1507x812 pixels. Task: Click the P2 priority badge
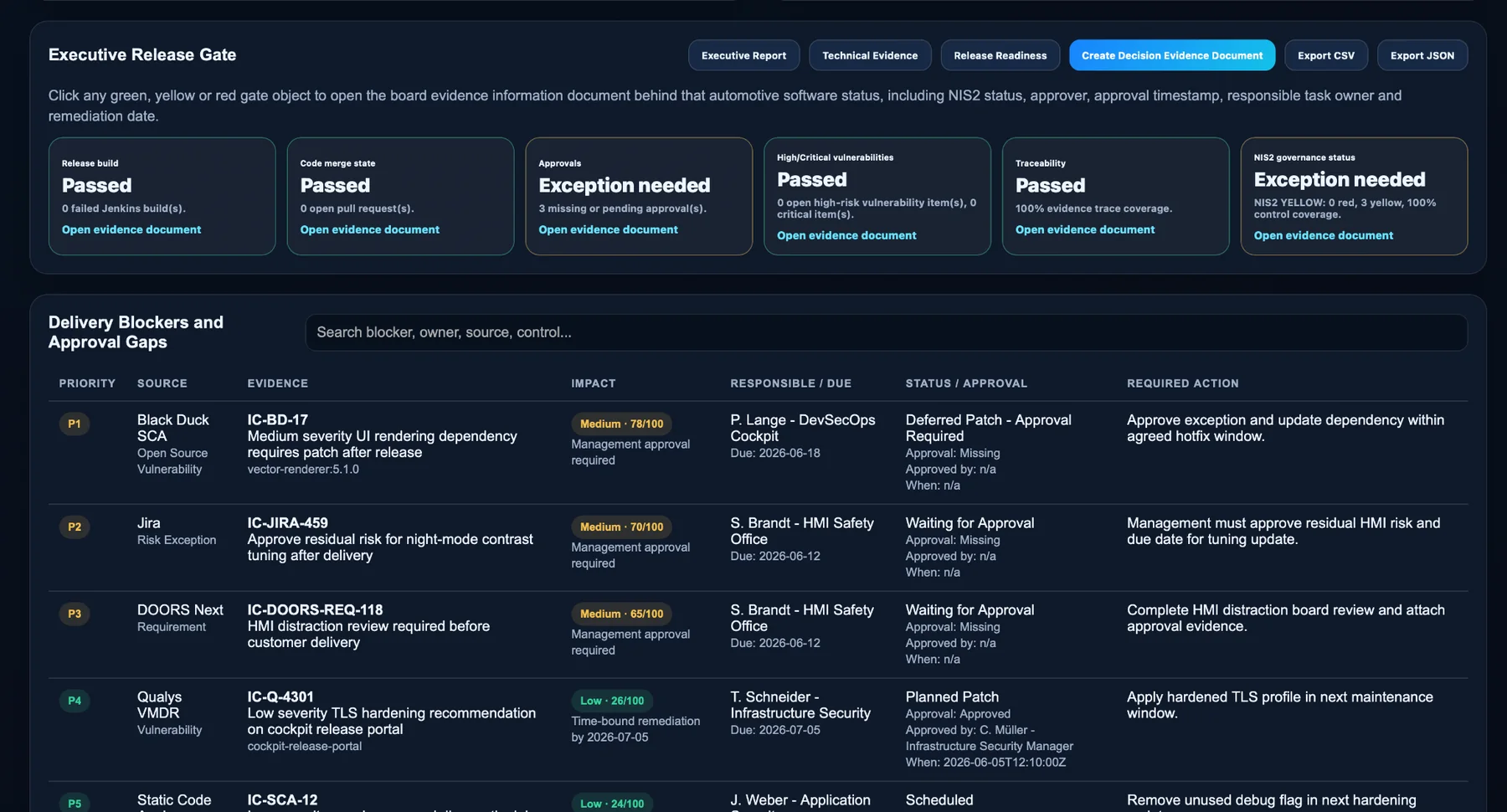pyautogui.click(x=75, y=527)
